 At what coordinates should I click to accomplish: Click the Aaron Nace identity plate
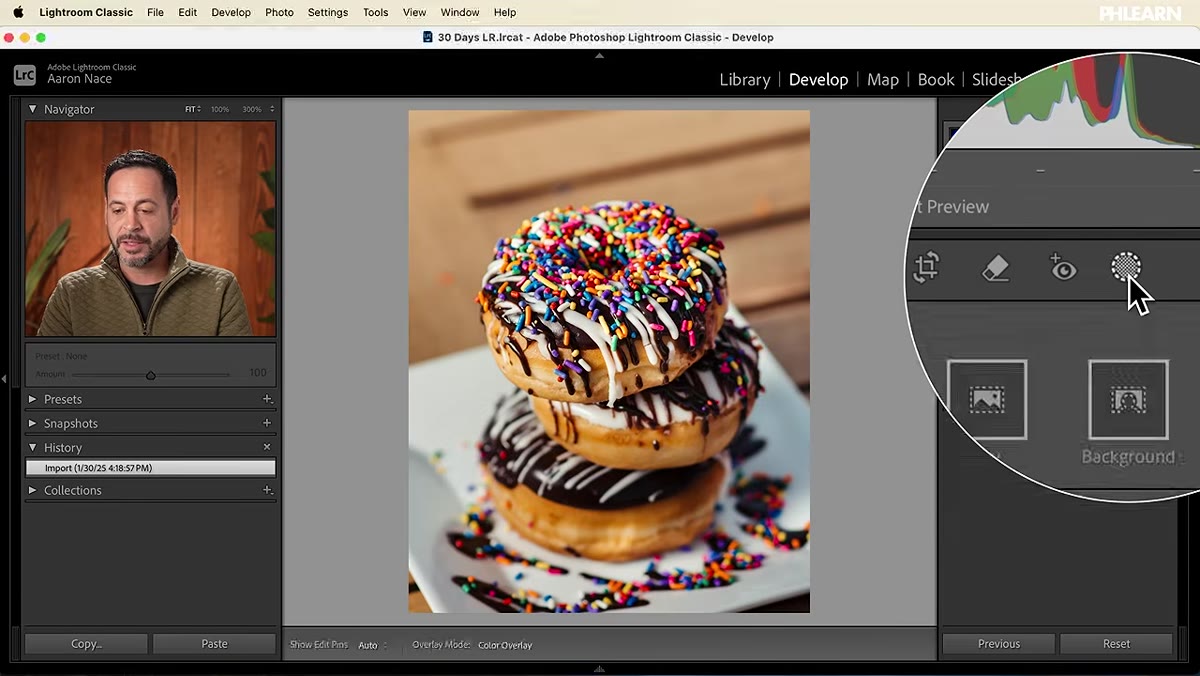coord(80,79)
